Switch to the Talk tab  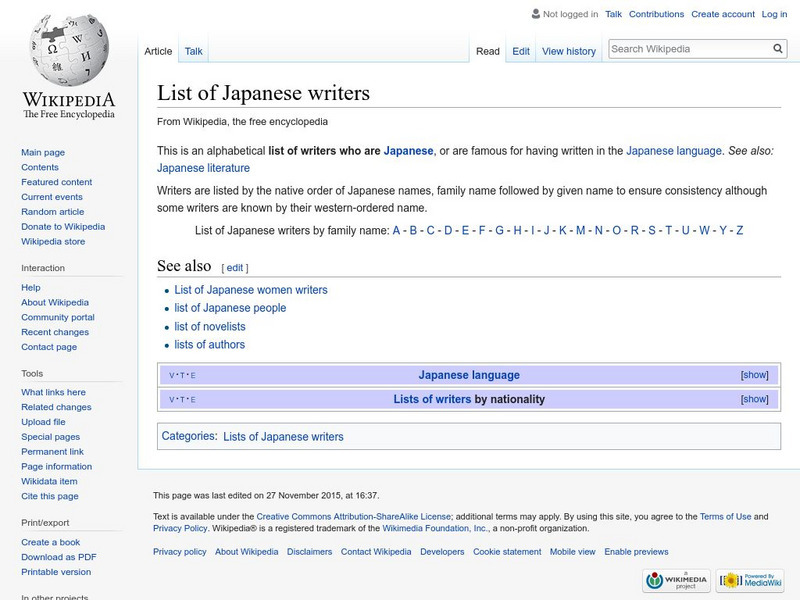pos(193,51)
